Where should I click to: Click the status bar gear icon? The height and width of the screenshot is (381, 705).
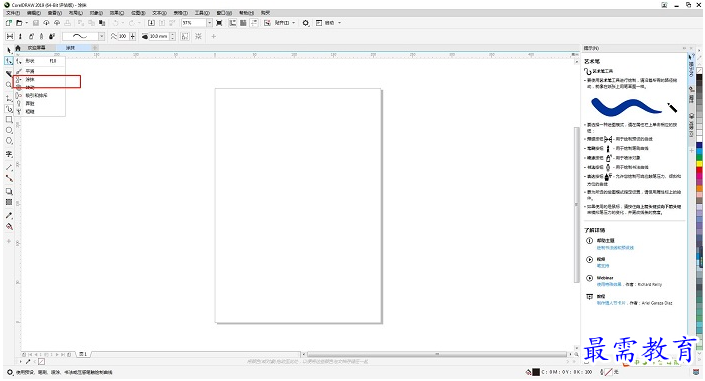(10, 372)
